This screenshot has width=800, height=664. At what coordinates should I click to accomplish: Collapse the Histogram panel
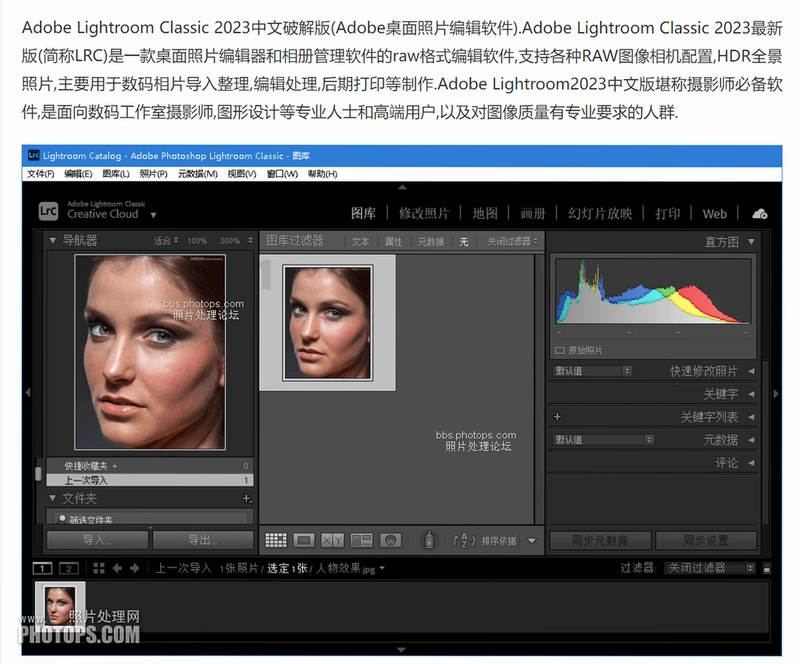[751, 241]
